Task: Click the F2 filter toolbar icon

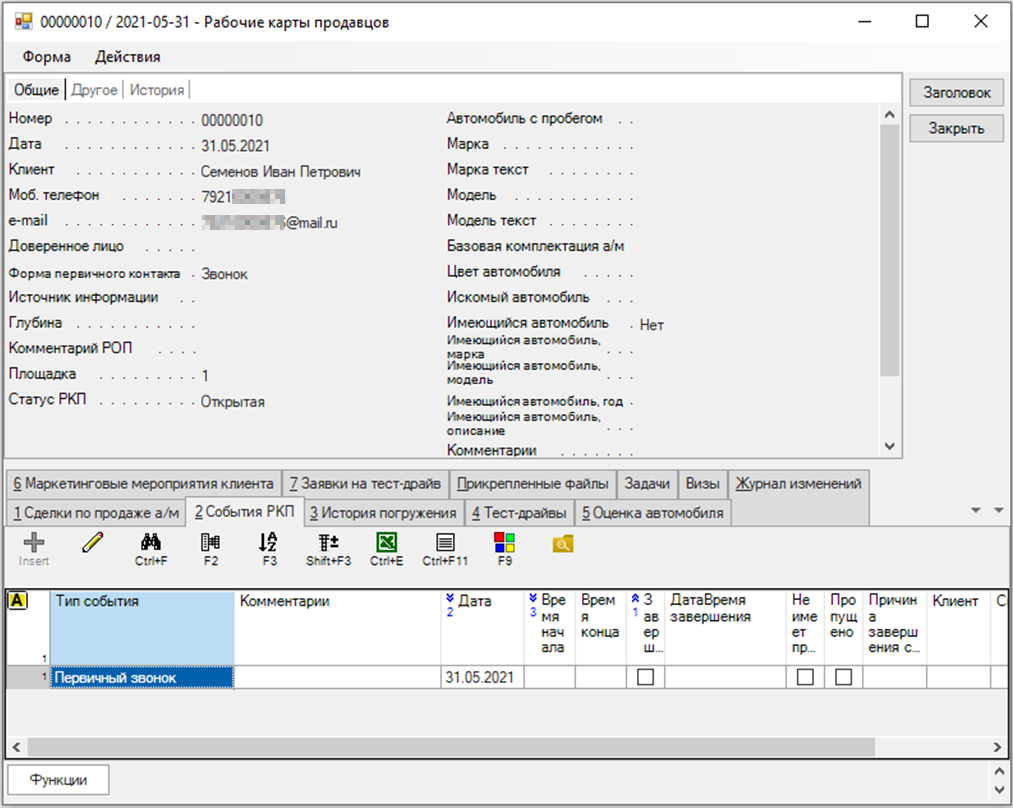Action: [210, 543]
